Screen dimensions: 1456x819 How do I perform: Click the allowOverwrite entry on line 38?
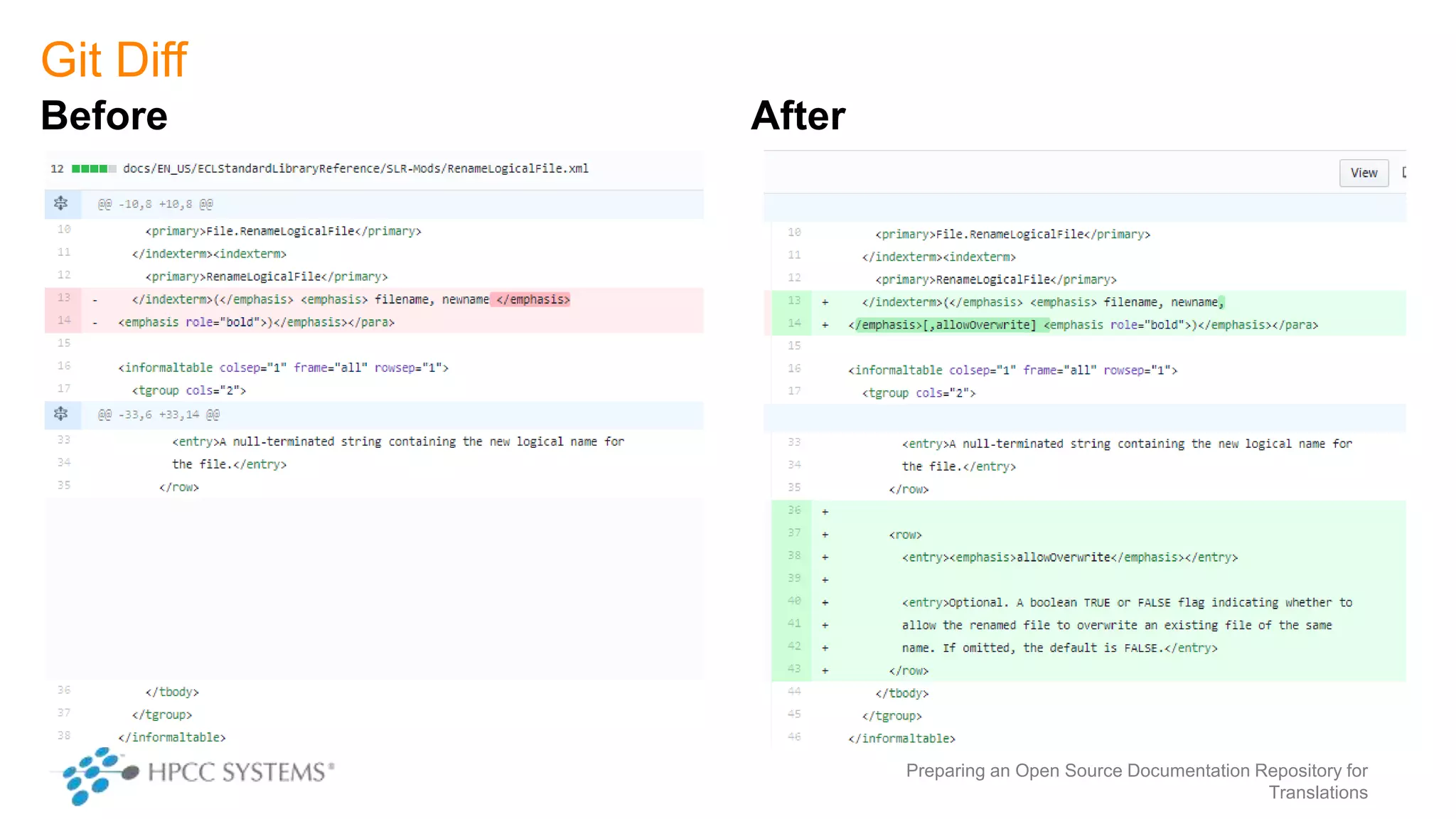coord(1070,557)
